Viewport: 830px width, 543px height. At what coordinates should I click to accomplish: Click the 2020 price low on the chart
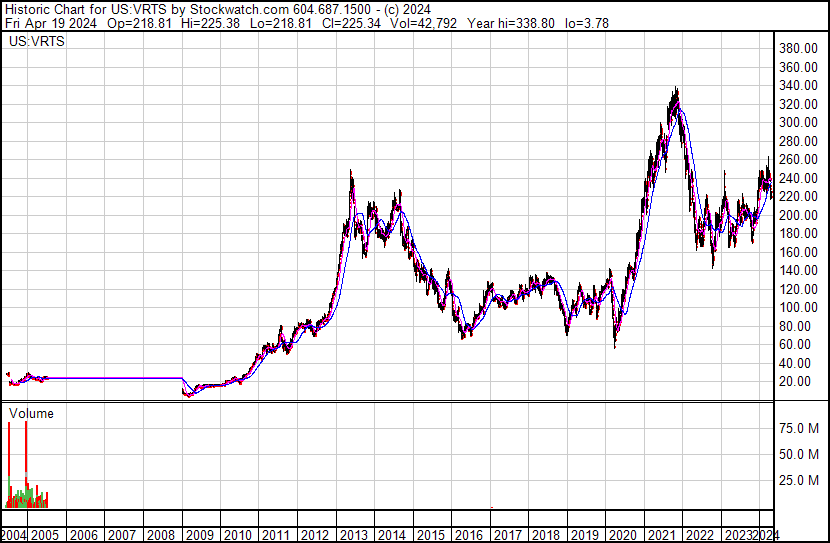point(614,346)
